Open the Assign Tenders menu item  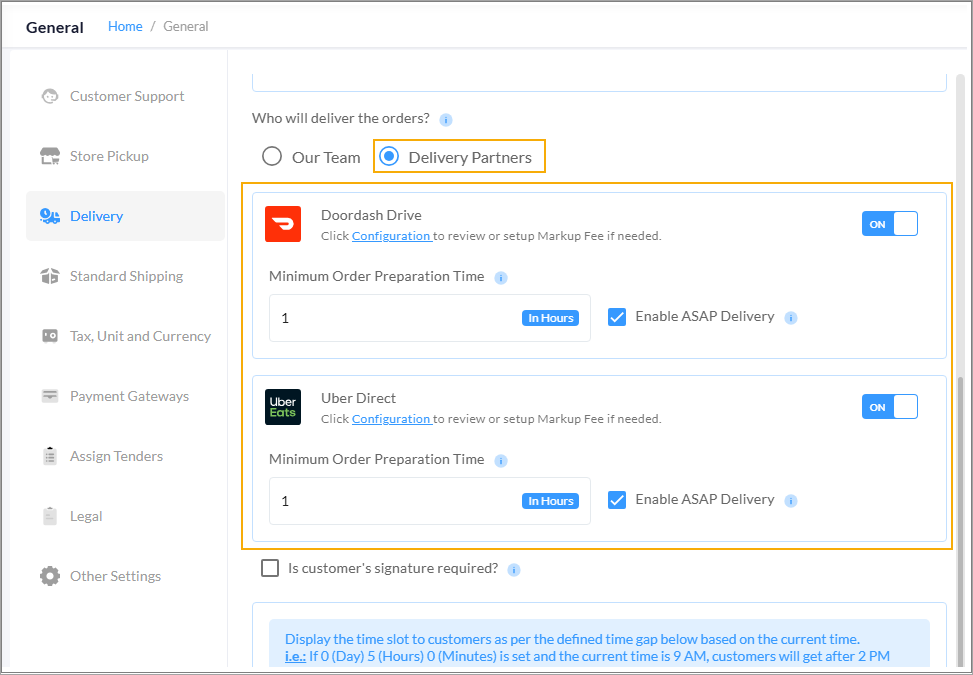click(116, 456)
